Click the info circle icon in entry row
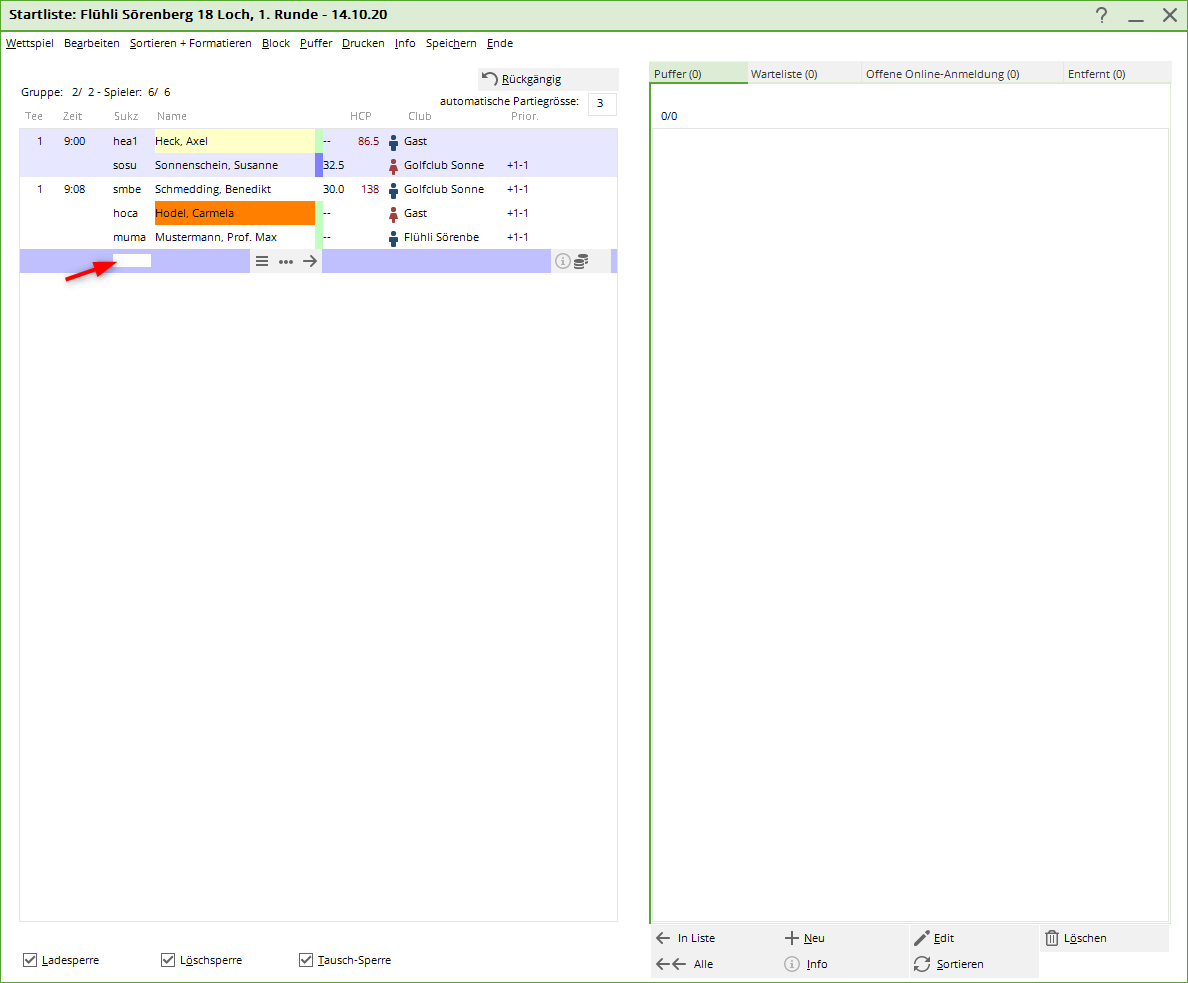 (562, 261)
